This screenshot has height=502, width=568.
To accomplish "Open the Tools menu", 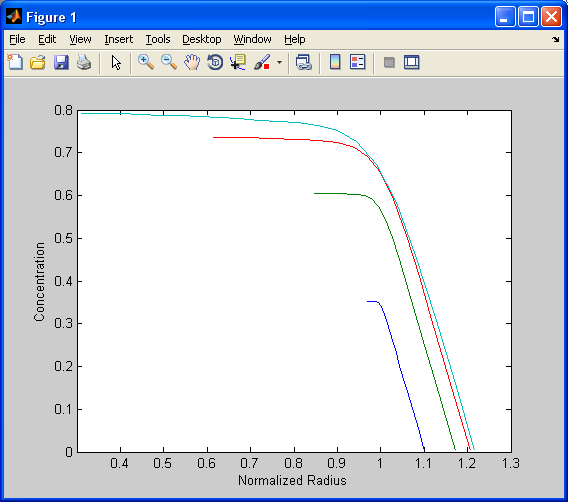I will pyautogui.click(x=158, y=39).
